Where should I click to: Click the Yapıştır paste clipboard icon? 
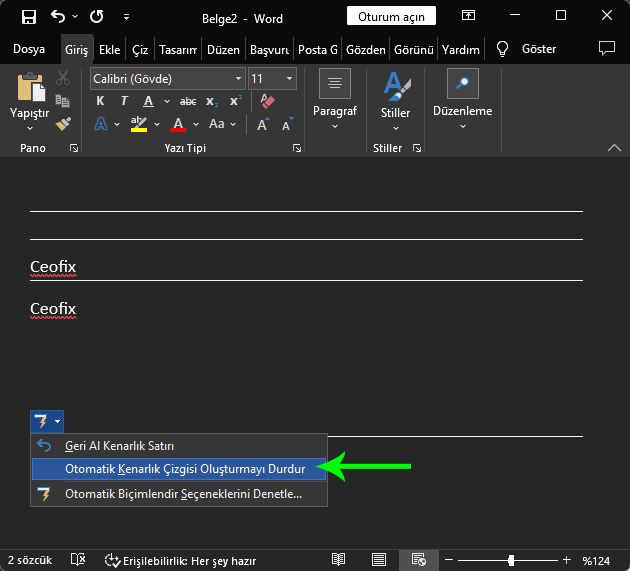tap(30, 87)
